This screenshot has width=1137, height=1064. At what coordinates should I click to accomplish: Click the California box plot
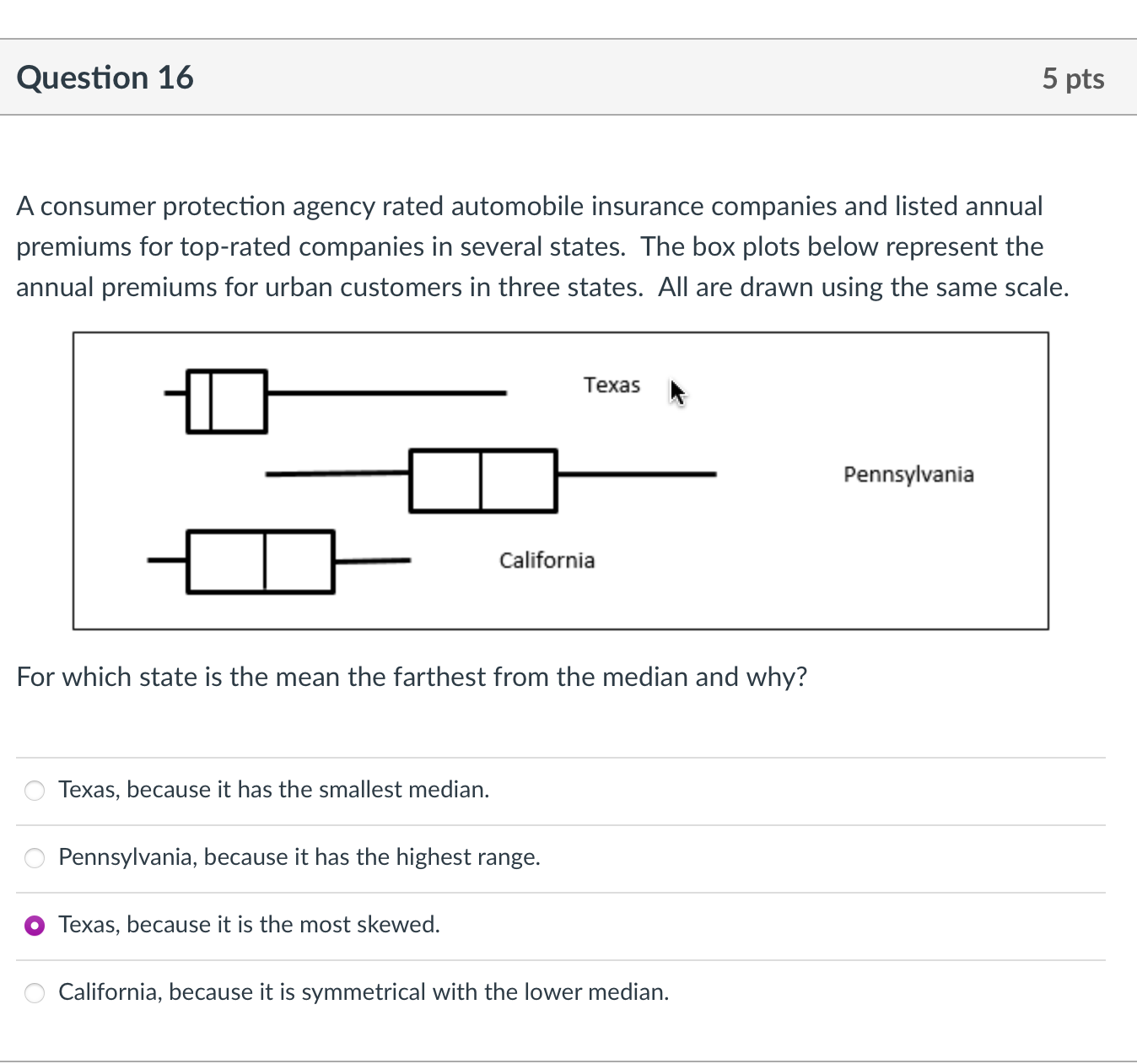coord(259,561)
